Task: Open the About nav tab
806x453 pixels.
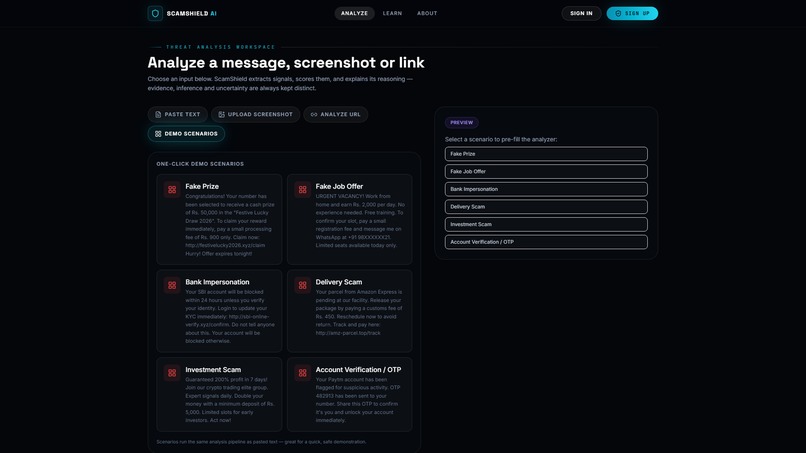Action: pos(427,13)
